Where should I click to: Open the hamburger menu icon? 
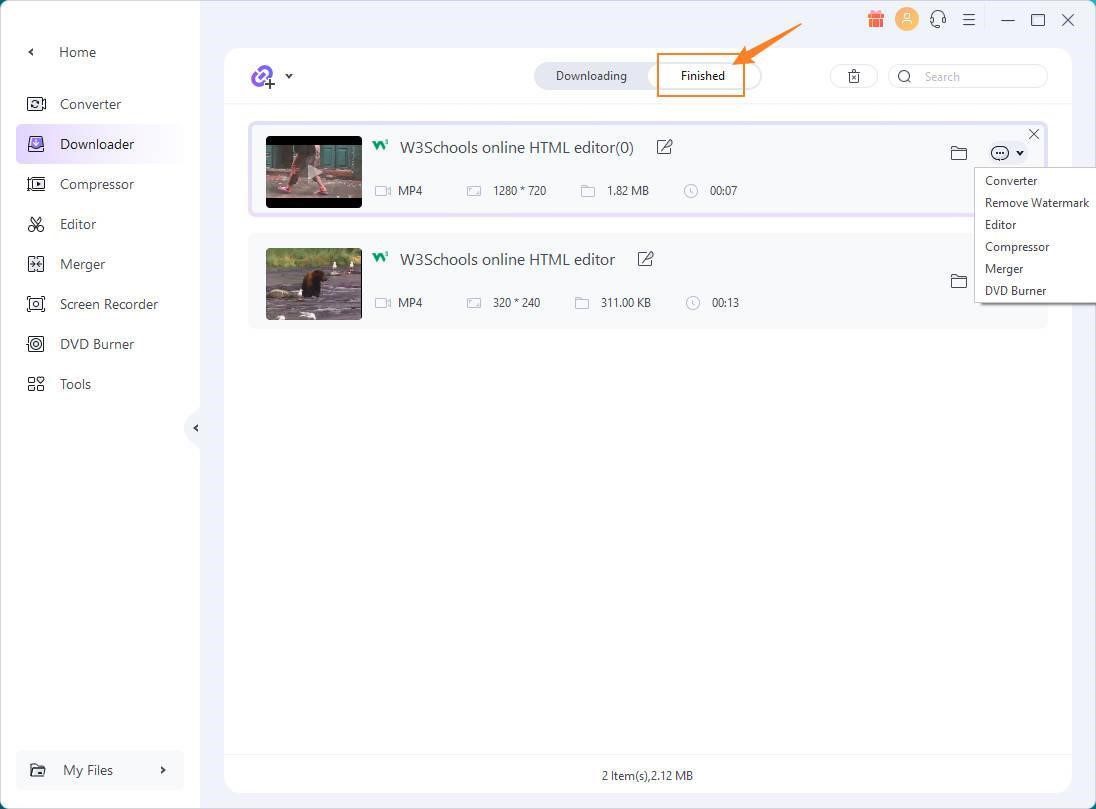(969, 19)
